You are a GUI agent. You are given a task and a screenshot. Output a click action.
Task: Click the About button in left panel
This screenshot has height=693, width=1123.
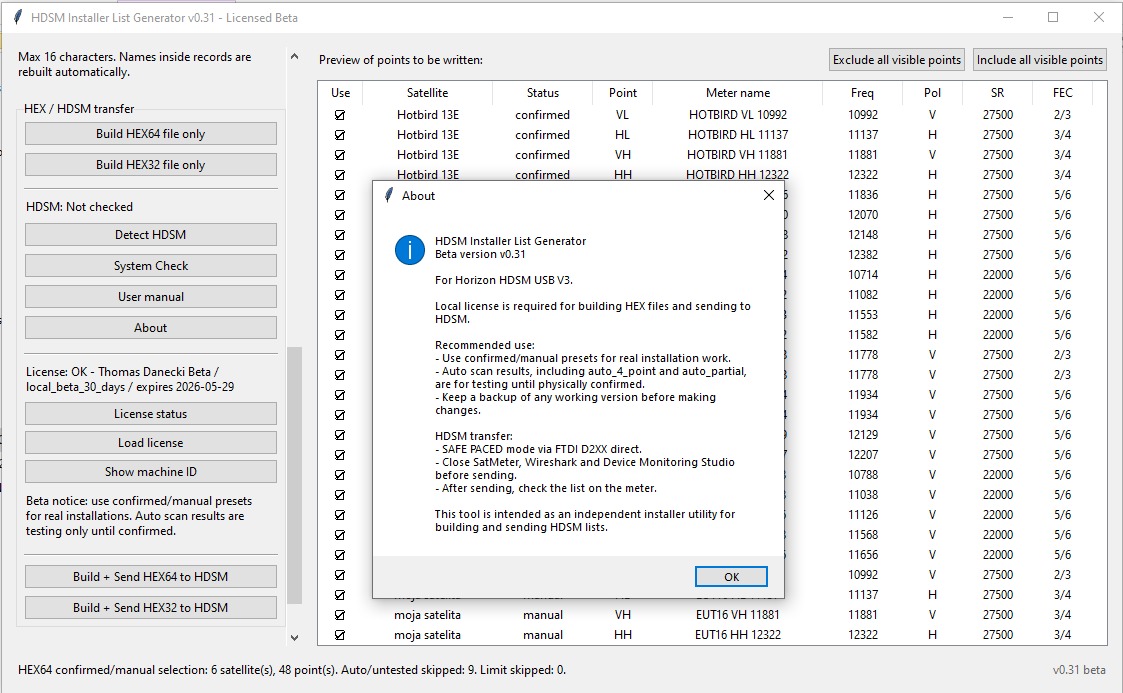click(150, 327)
